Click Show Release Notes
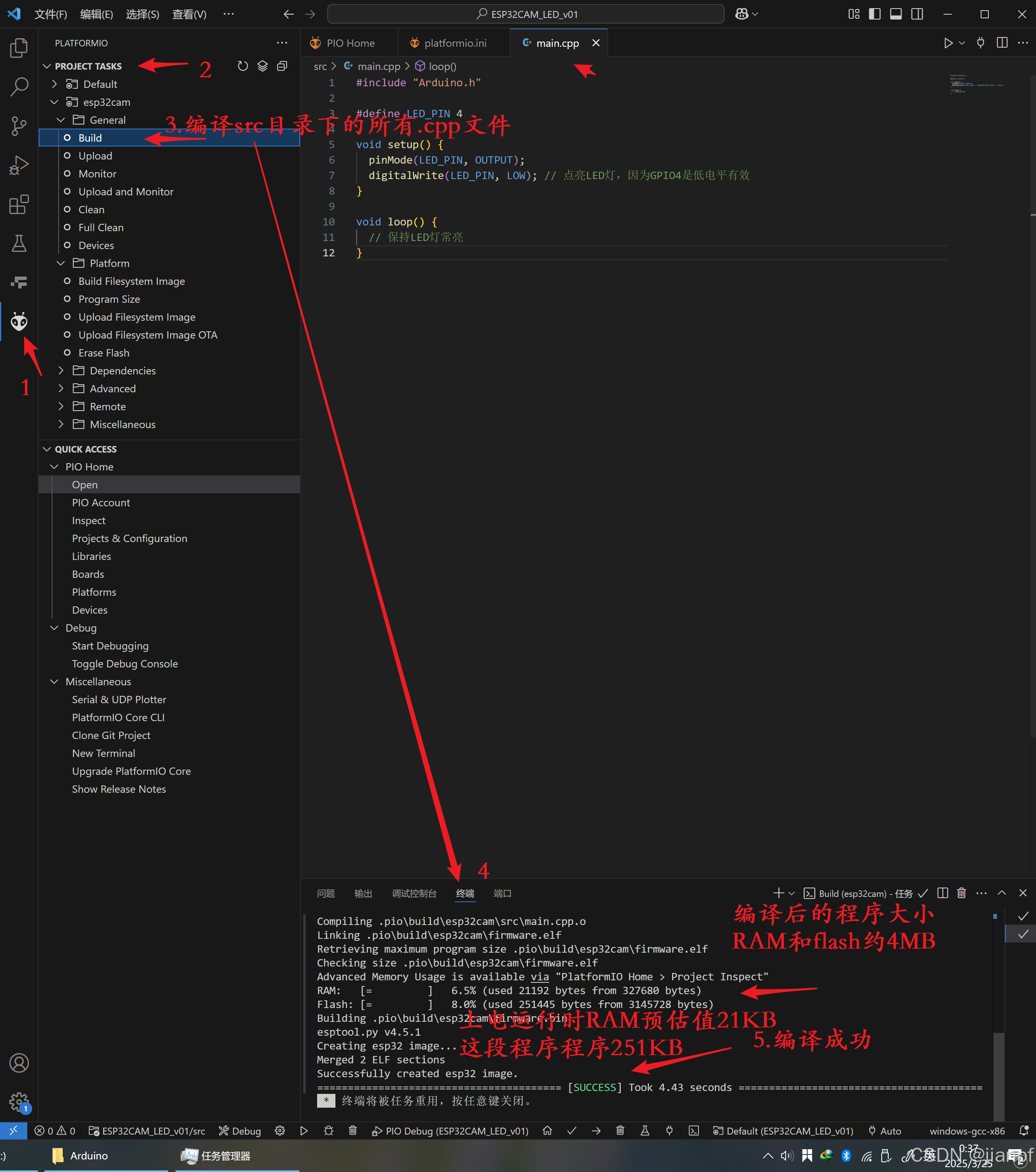 pyautogui.click(x=119, y=789)
